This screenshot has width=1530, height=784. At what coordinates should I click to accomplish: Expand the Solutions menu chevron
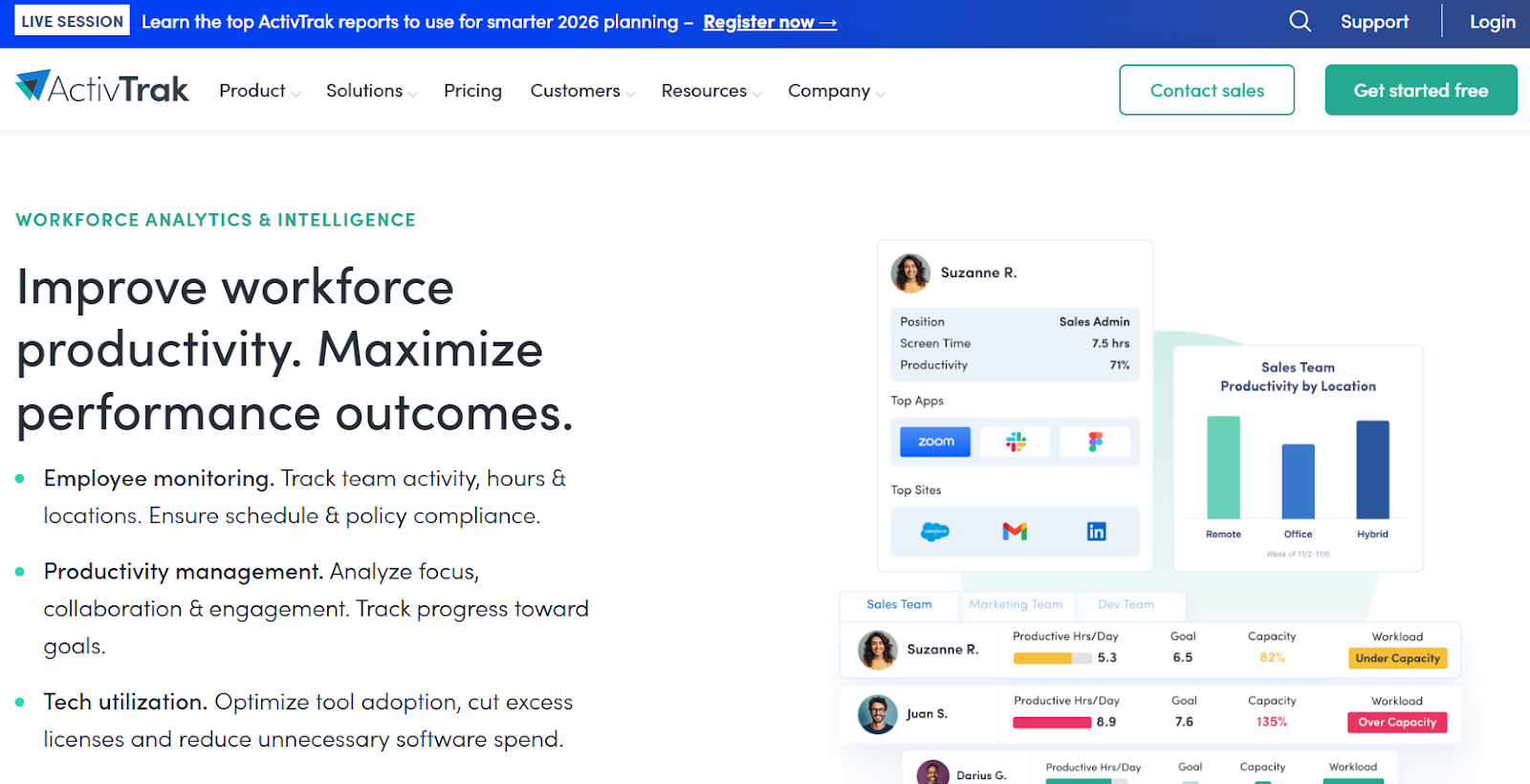(412, 94)
